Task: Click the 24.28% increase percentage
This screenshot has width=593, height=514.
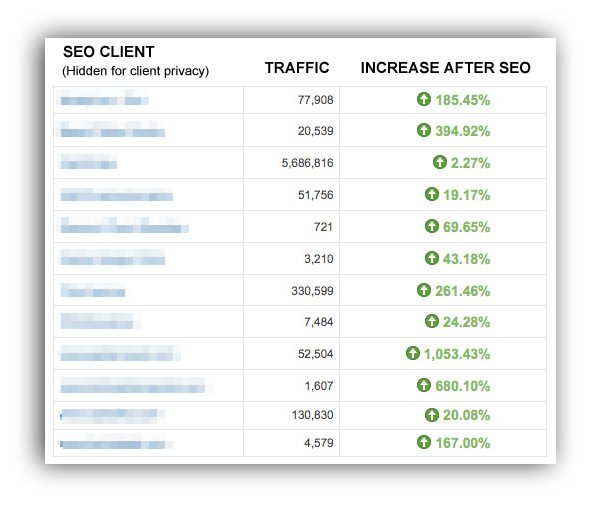Action: (466, 322)
